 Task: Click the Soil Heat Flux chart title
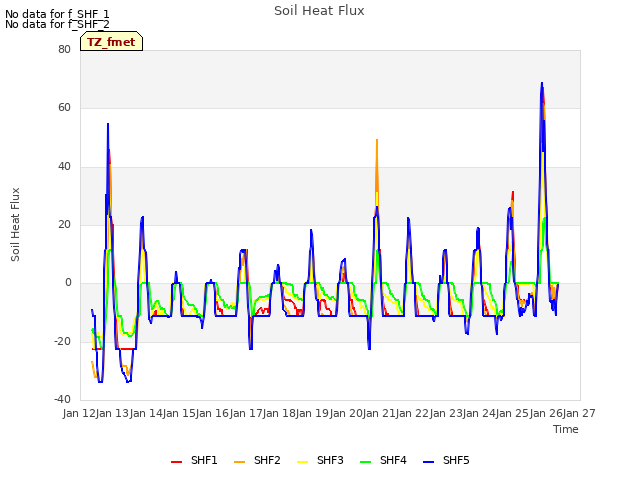click(319, 11)
